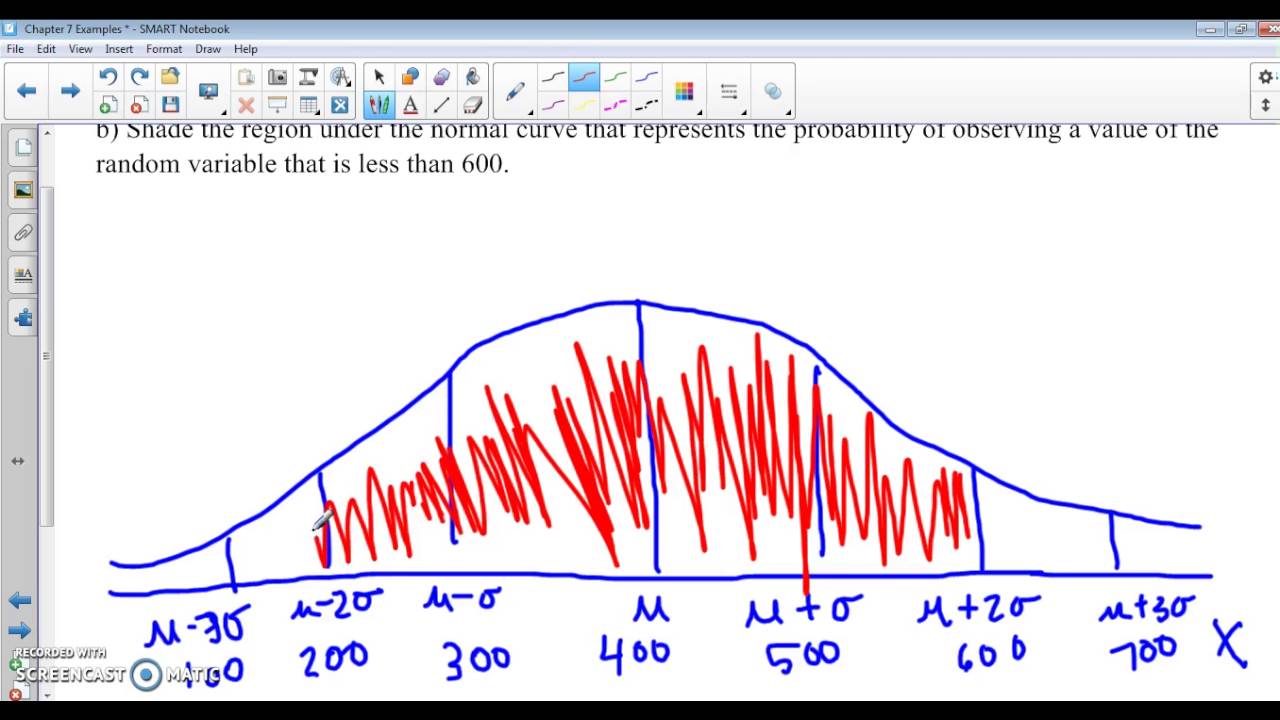Screen dimensions: 1280x720
Task: Insert a table
Action: tap(309, 105)
